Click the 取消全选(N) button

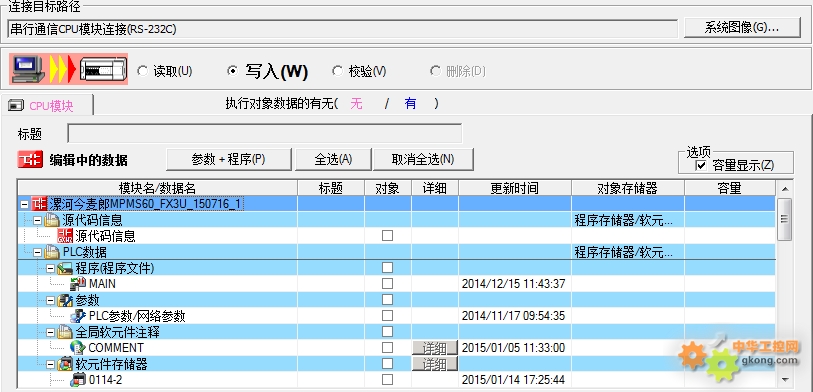point(423,159)
